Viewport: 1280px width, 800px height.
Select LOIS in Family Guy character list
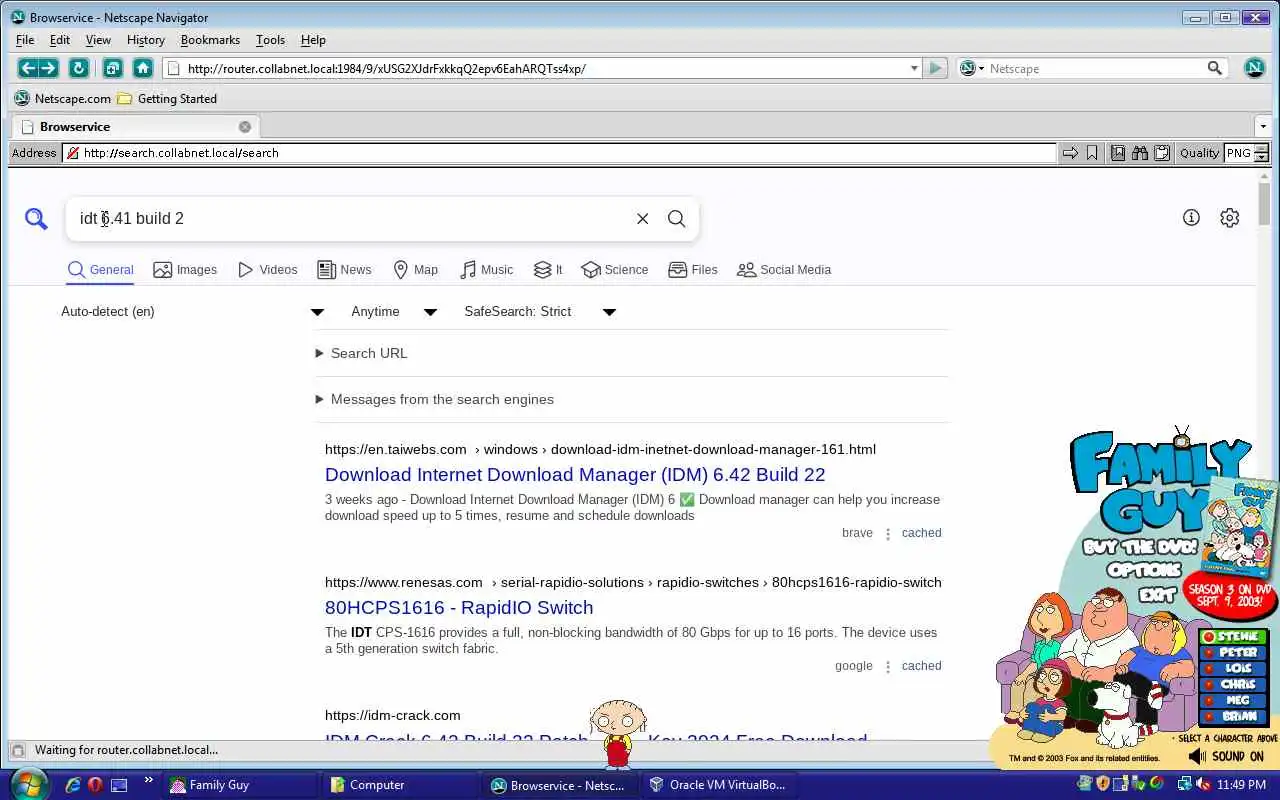[x=1234, y=669]
